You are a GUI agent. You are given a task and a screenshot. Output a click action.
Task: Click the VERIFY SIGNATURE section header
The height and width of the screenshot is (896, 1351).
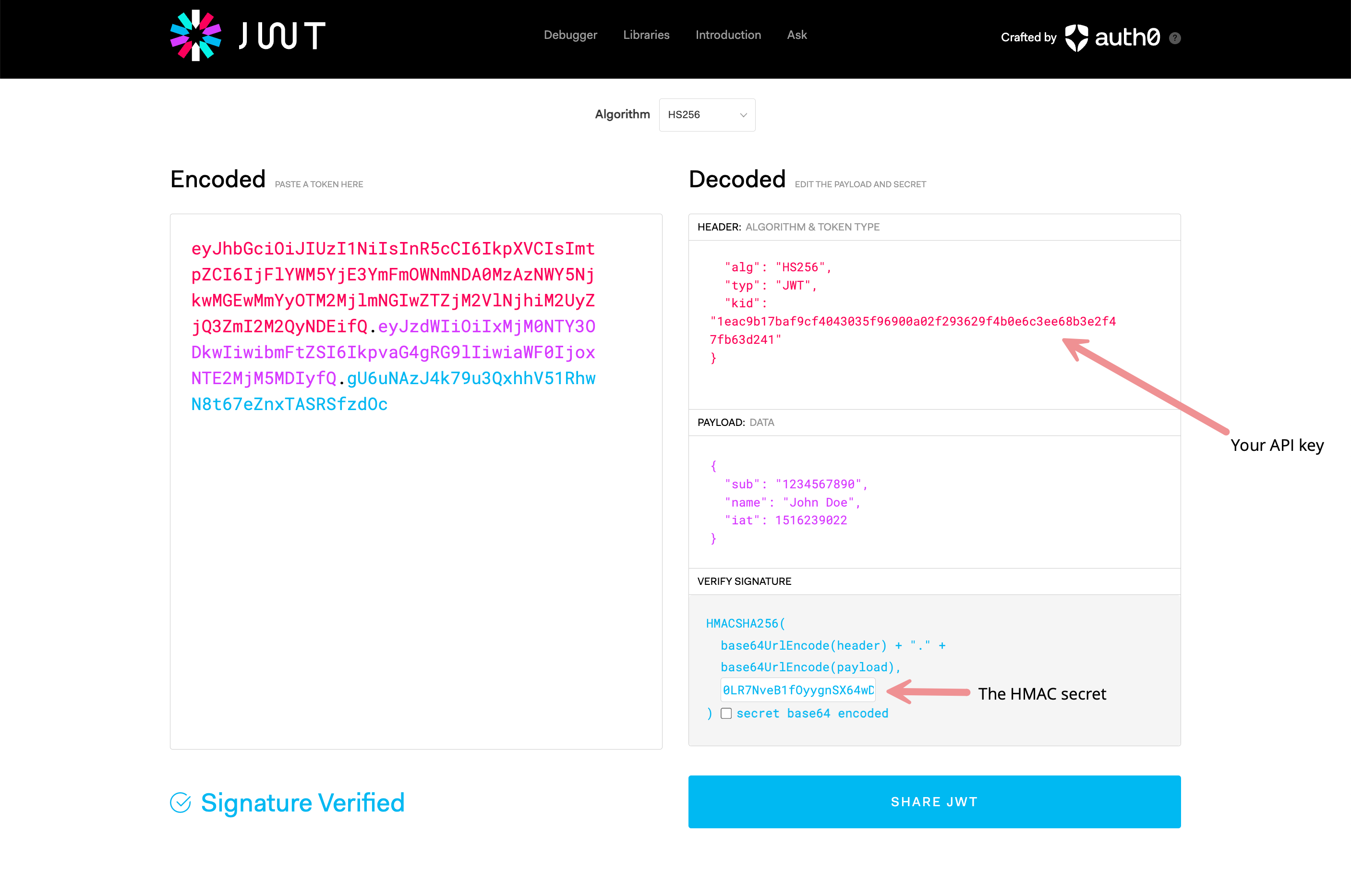[x=744, y=581]
